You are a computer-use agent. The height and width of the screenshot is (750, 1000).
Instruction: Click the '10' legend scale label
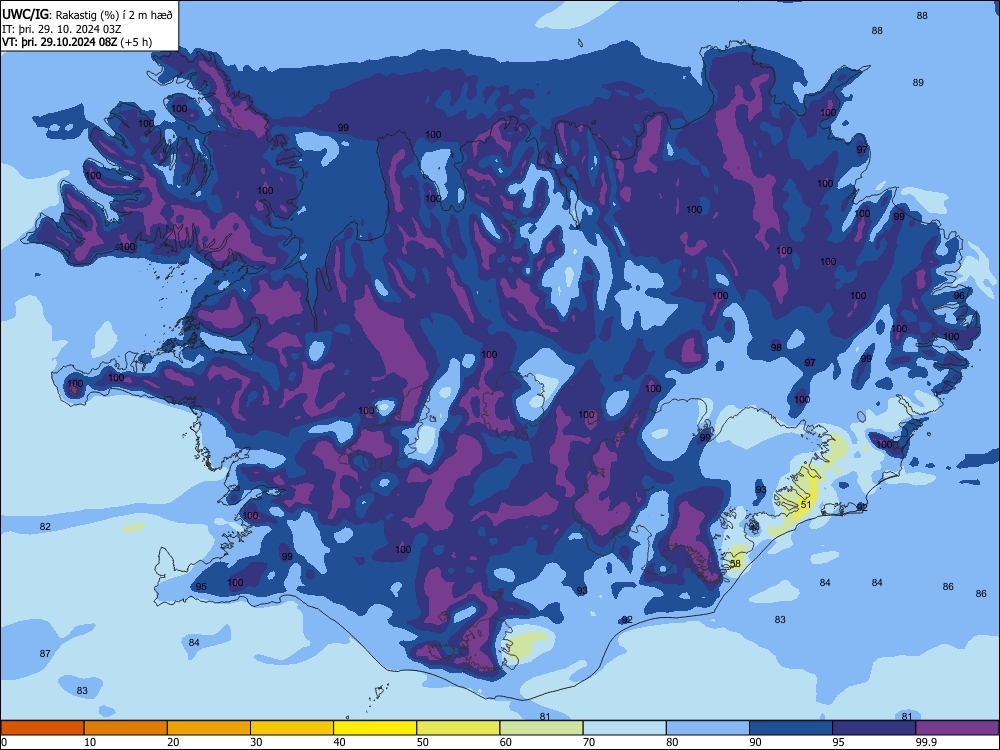(90, 742)
